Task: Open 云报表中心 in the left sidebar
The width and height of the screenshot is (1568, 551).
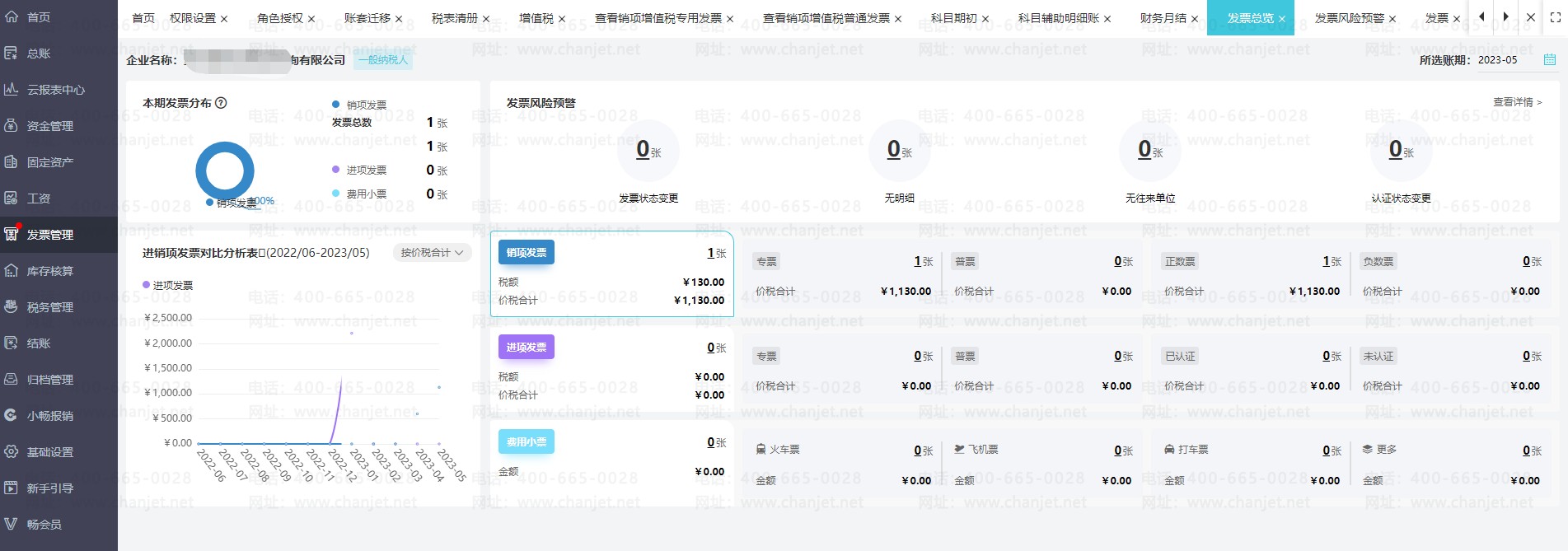Action: pos(55,90)
